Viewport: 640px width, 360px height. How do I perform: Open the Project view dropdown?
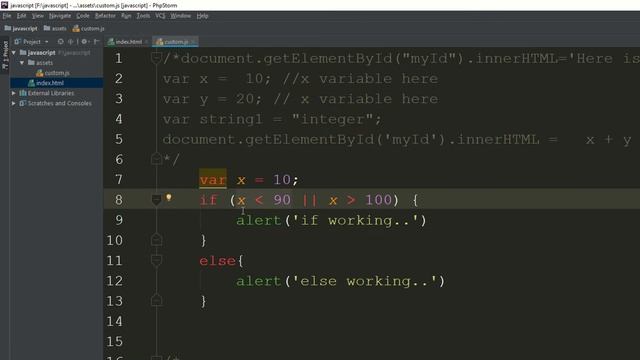32,42
